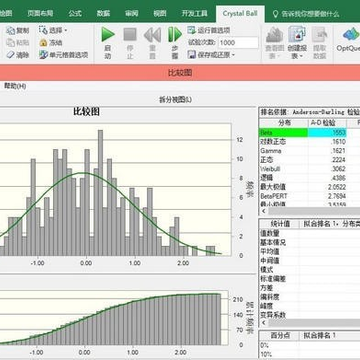Click the 中间值 statistics row
This screenshot has height=360, width=360.
coord(309,260)
